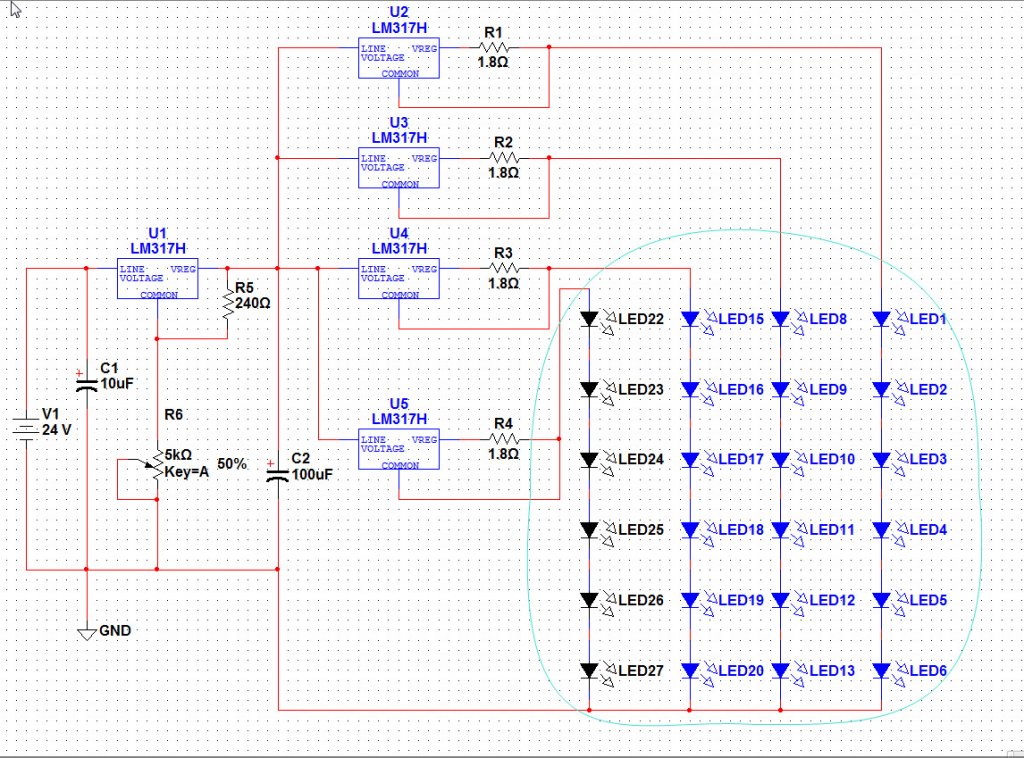Image resolution: width=1024 pixels, height=758 pixels.
Task: Click the Key=A label of R6
Action: click(187, 472)
